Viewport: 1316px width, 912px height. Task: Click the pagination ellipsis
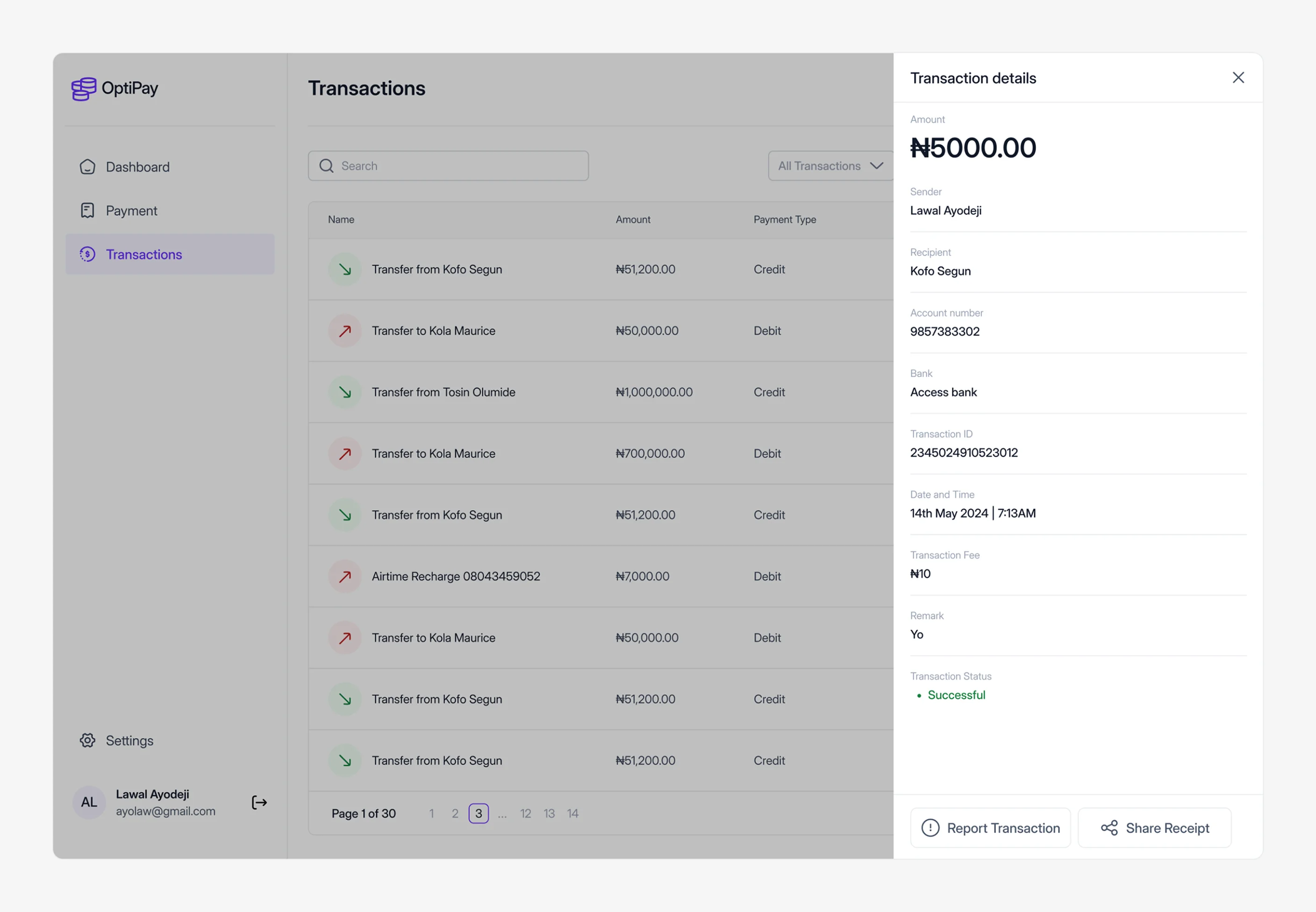coord(502,815)
